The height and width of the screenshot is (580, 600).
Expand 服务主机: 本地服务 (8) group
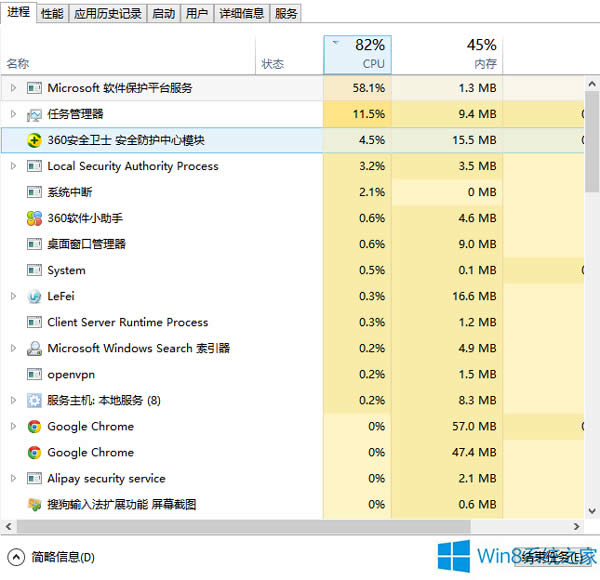click(13, 401)
